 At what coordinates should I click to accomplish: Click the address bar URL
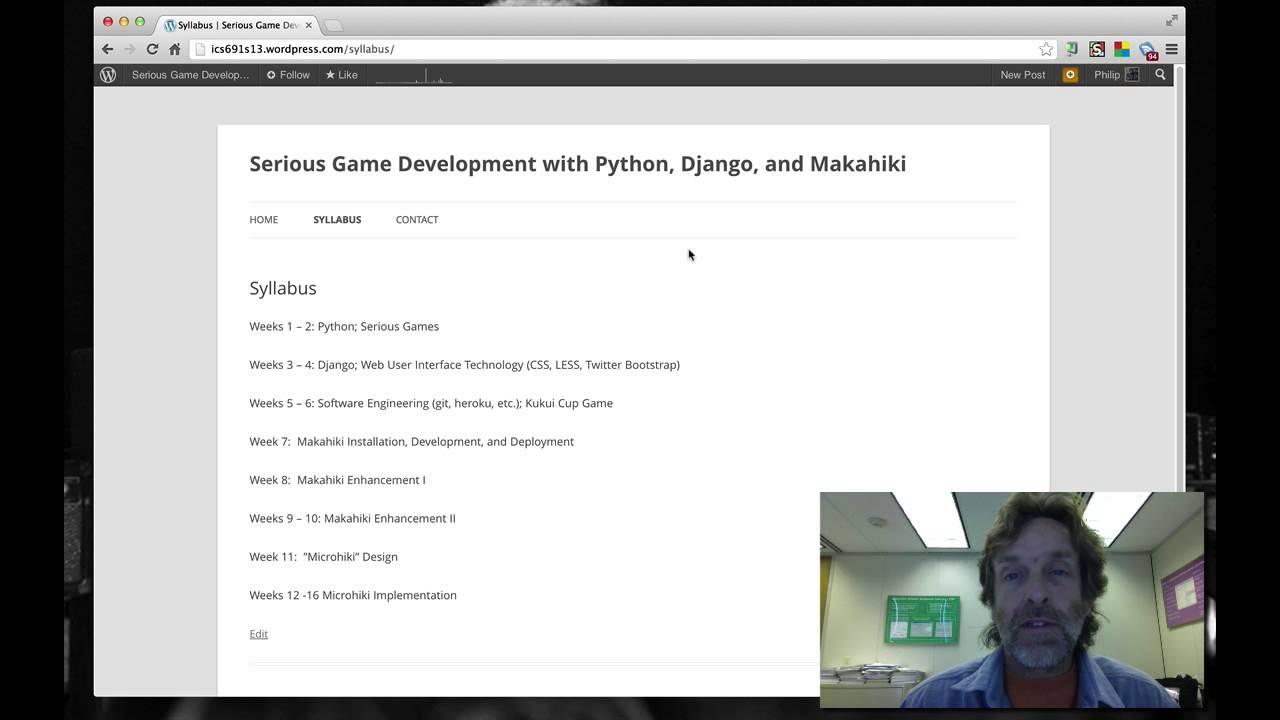pos(302,49)
